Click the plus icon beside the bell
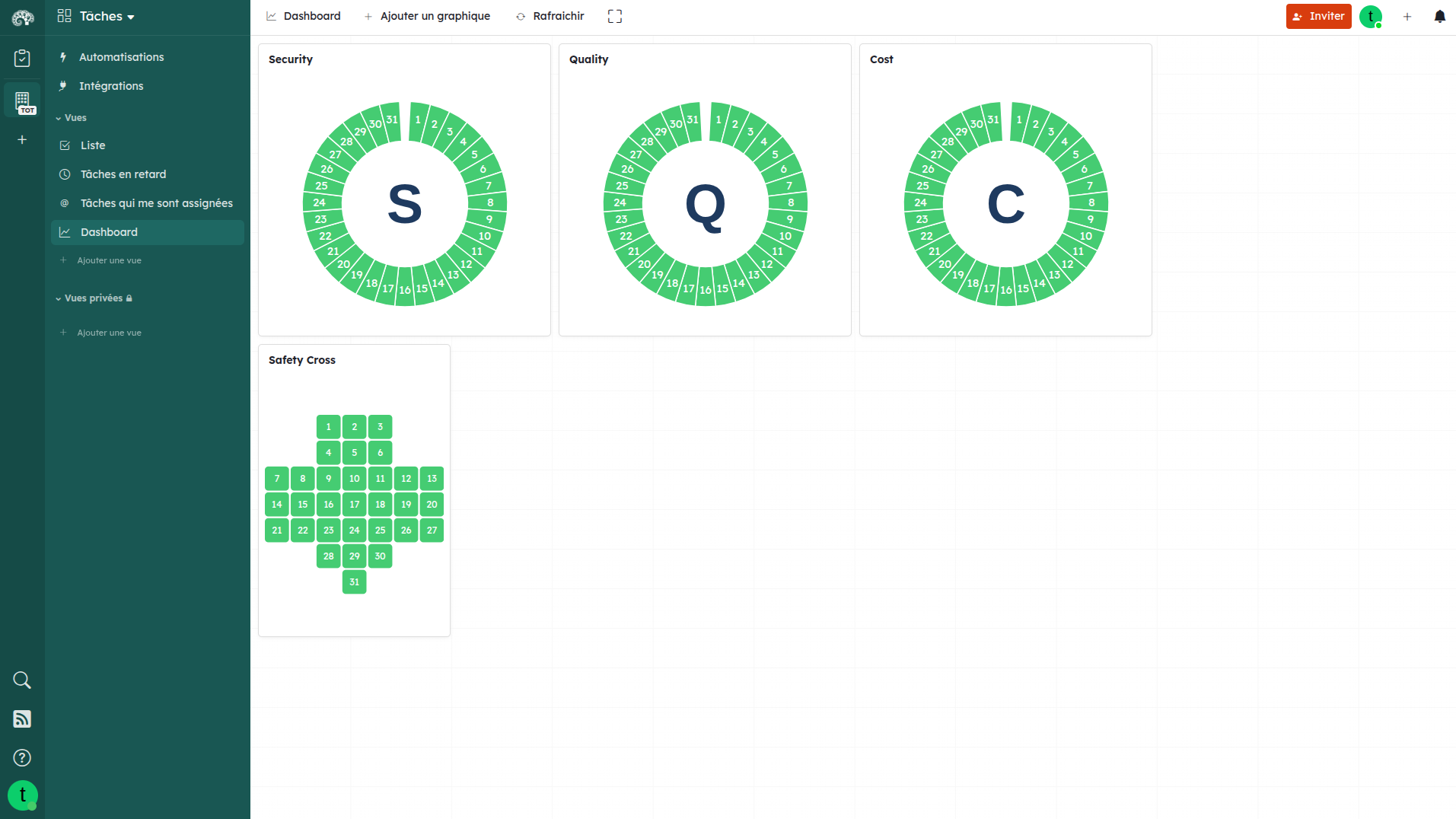The height and width of the screenshot is (819, 1456). [1407, 16]
